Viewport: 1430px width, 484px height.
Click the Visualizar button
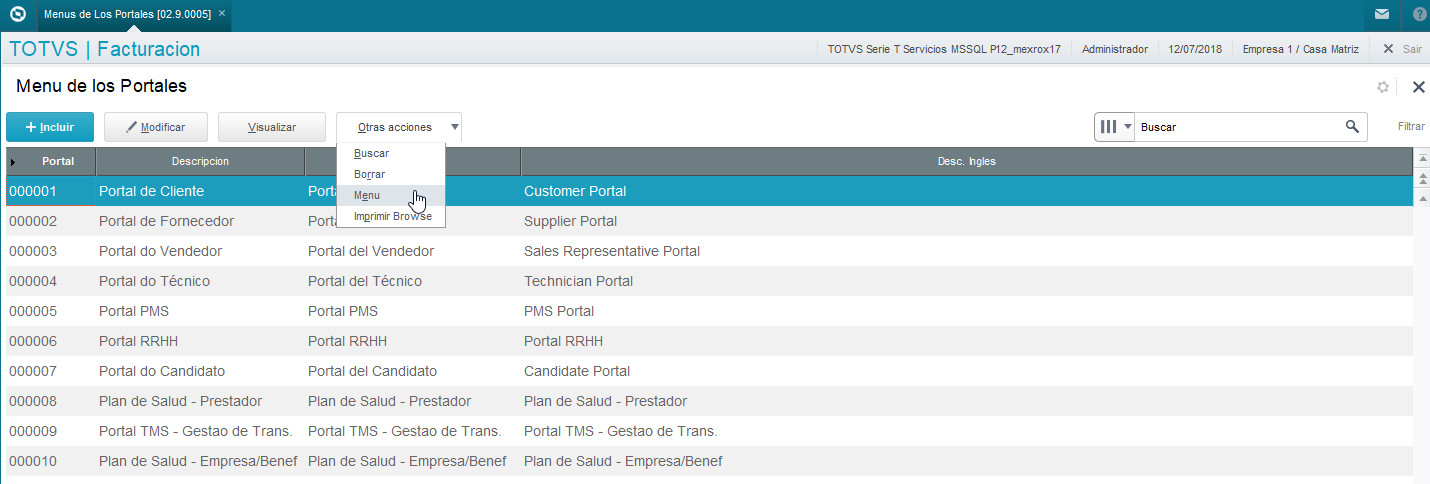point(272,127)
